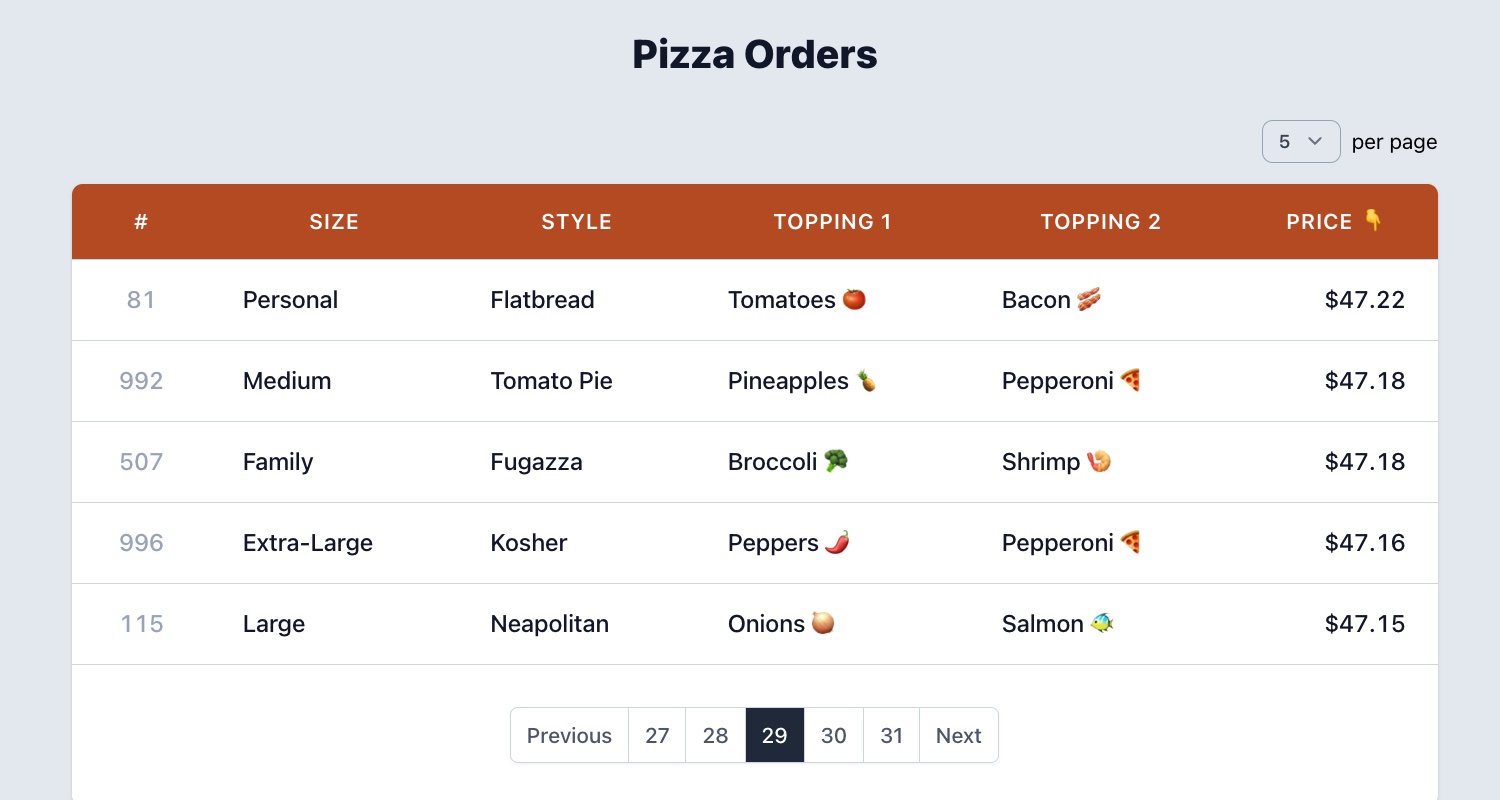Click the bacon emoji beside Bacon
The image size is (1500, 800).
point(1090,299)
